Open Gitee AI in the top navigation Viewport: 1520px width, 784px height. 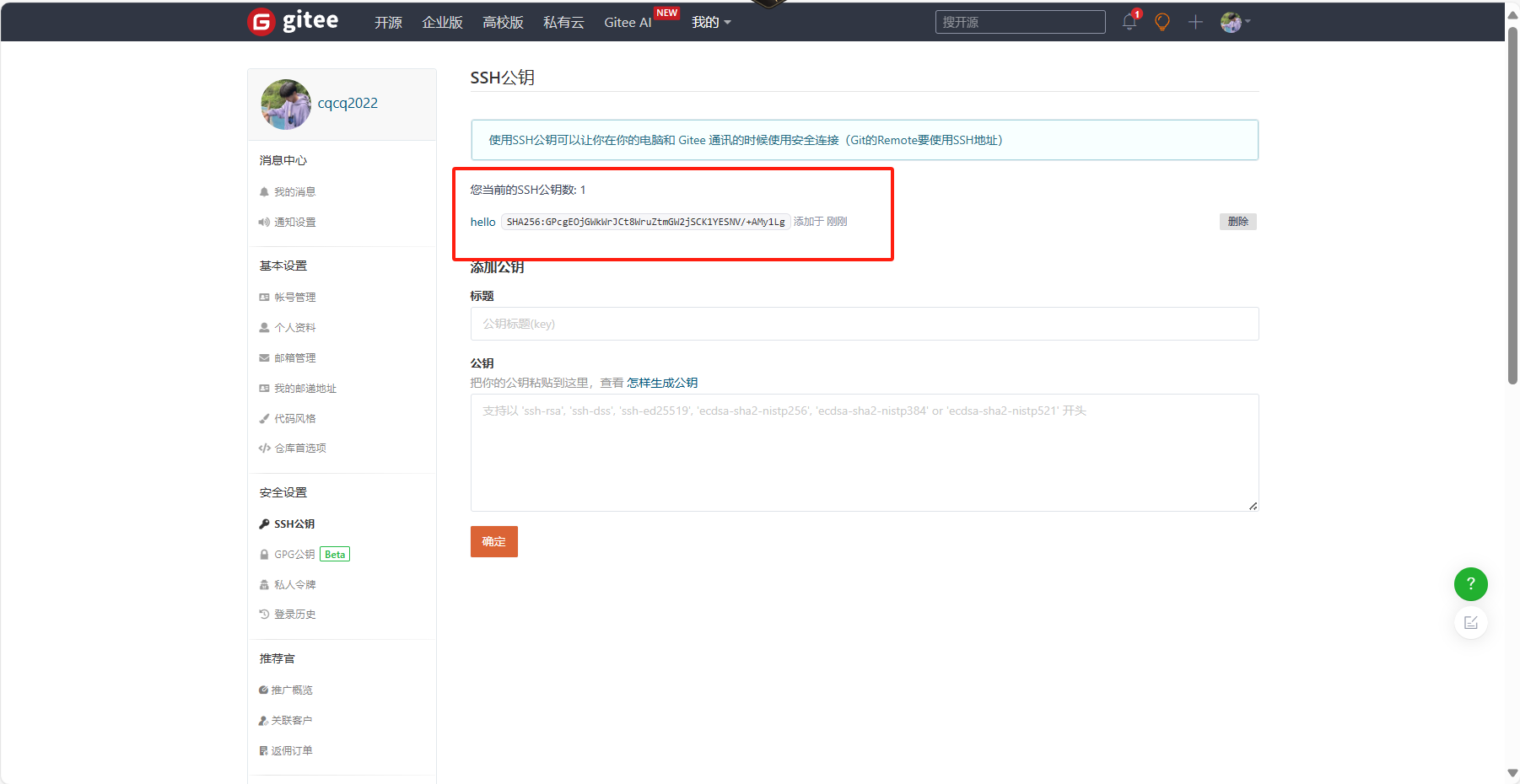coord(628,23)
